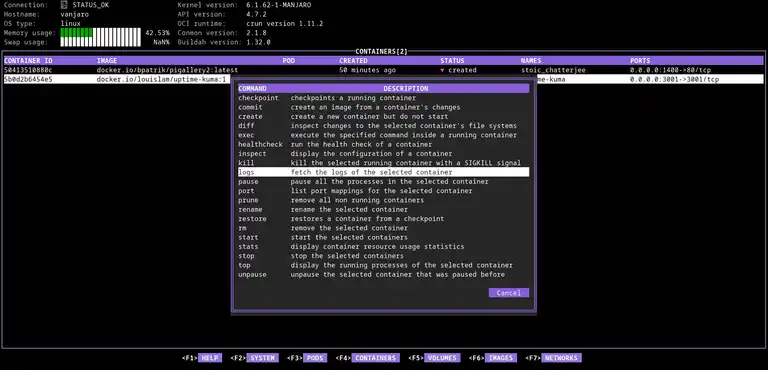
Task: Click the PORTS column header
Action: pos(640,61)
